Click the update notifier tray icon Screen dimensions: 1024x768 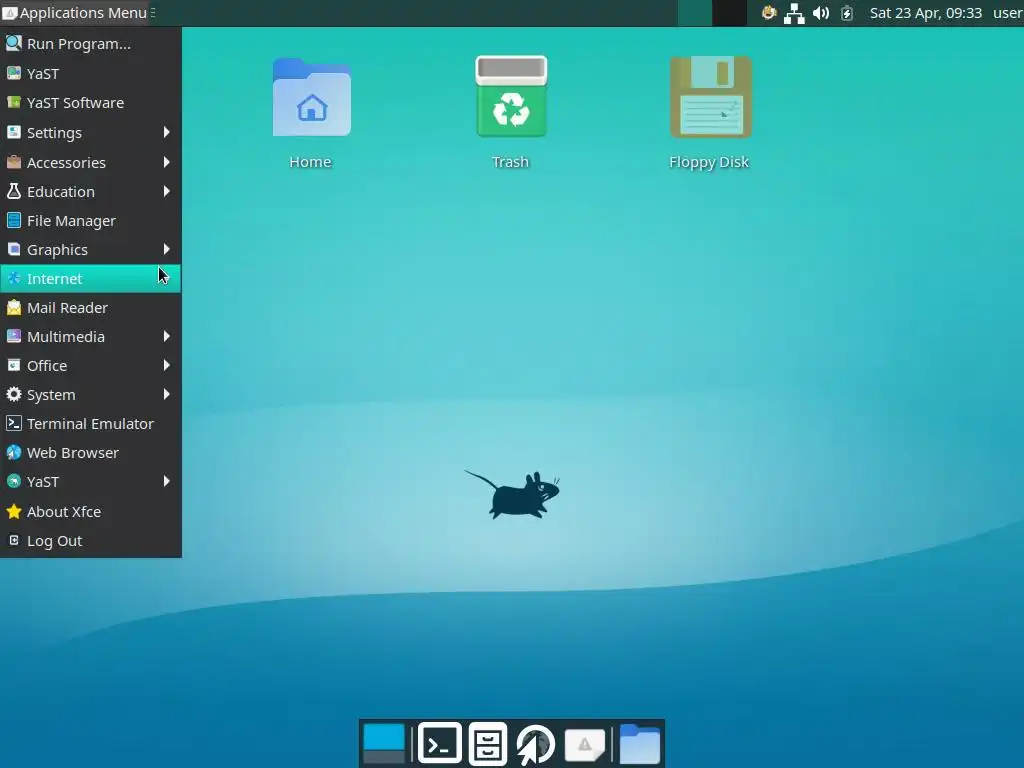tap(769, 12)
